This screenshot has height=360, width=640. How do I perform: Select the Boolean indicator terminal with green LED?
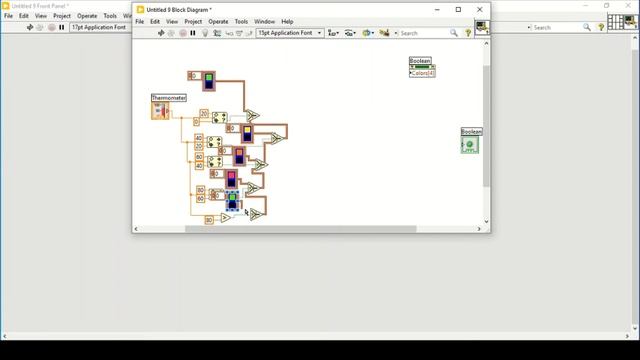click(470, 145)
